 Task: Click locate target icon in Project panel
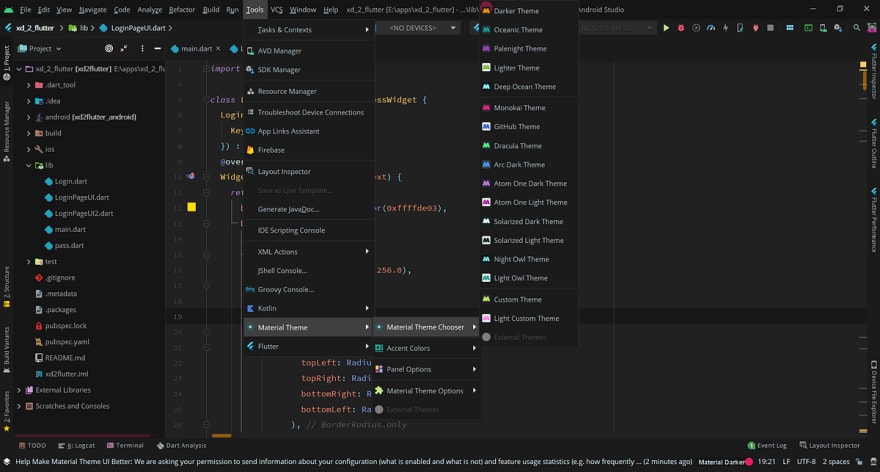click(x=109, y=49)
